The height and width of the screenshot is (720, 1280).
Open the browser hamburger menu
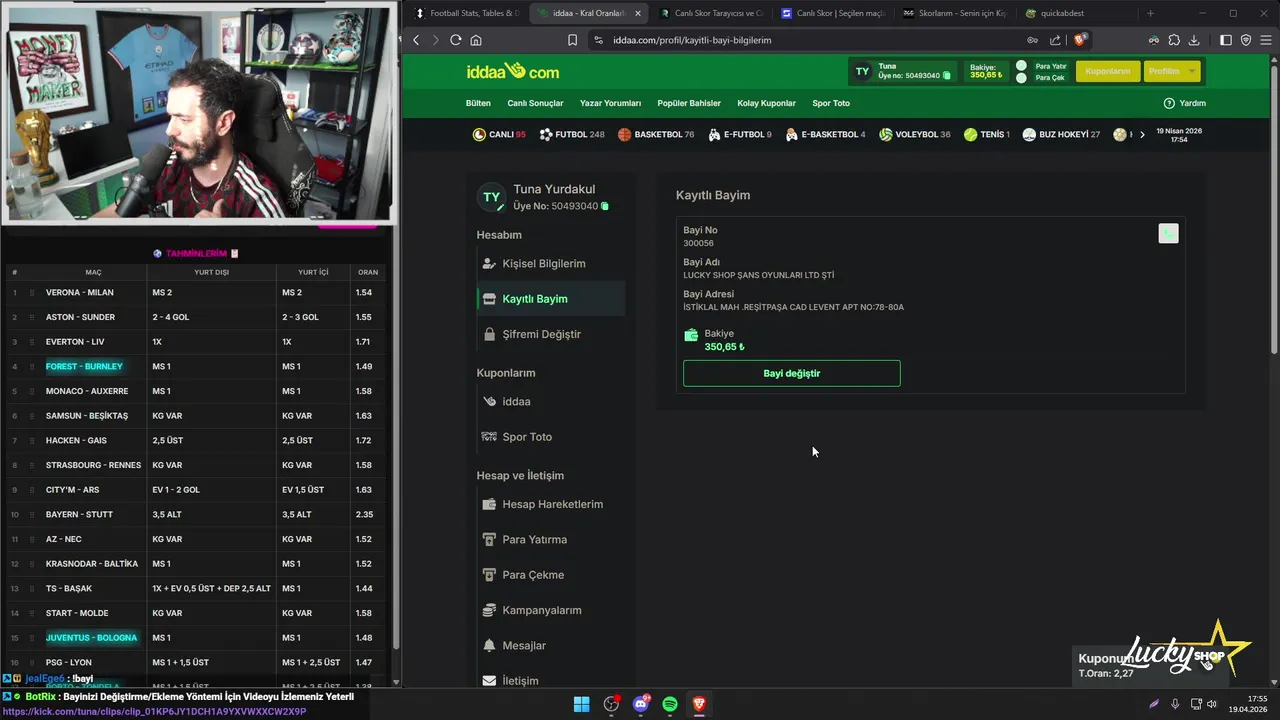1265,40
